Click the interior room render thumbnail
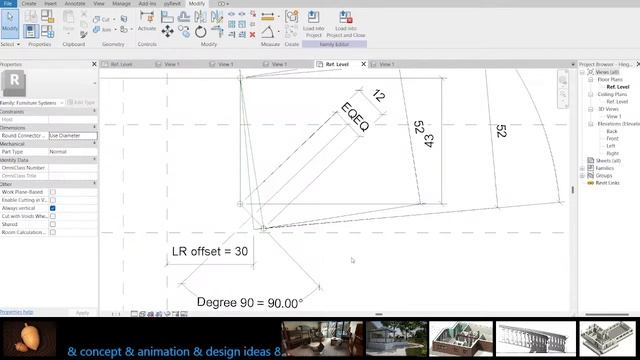The height and width of the screenshot is (360, 640). 322,339
